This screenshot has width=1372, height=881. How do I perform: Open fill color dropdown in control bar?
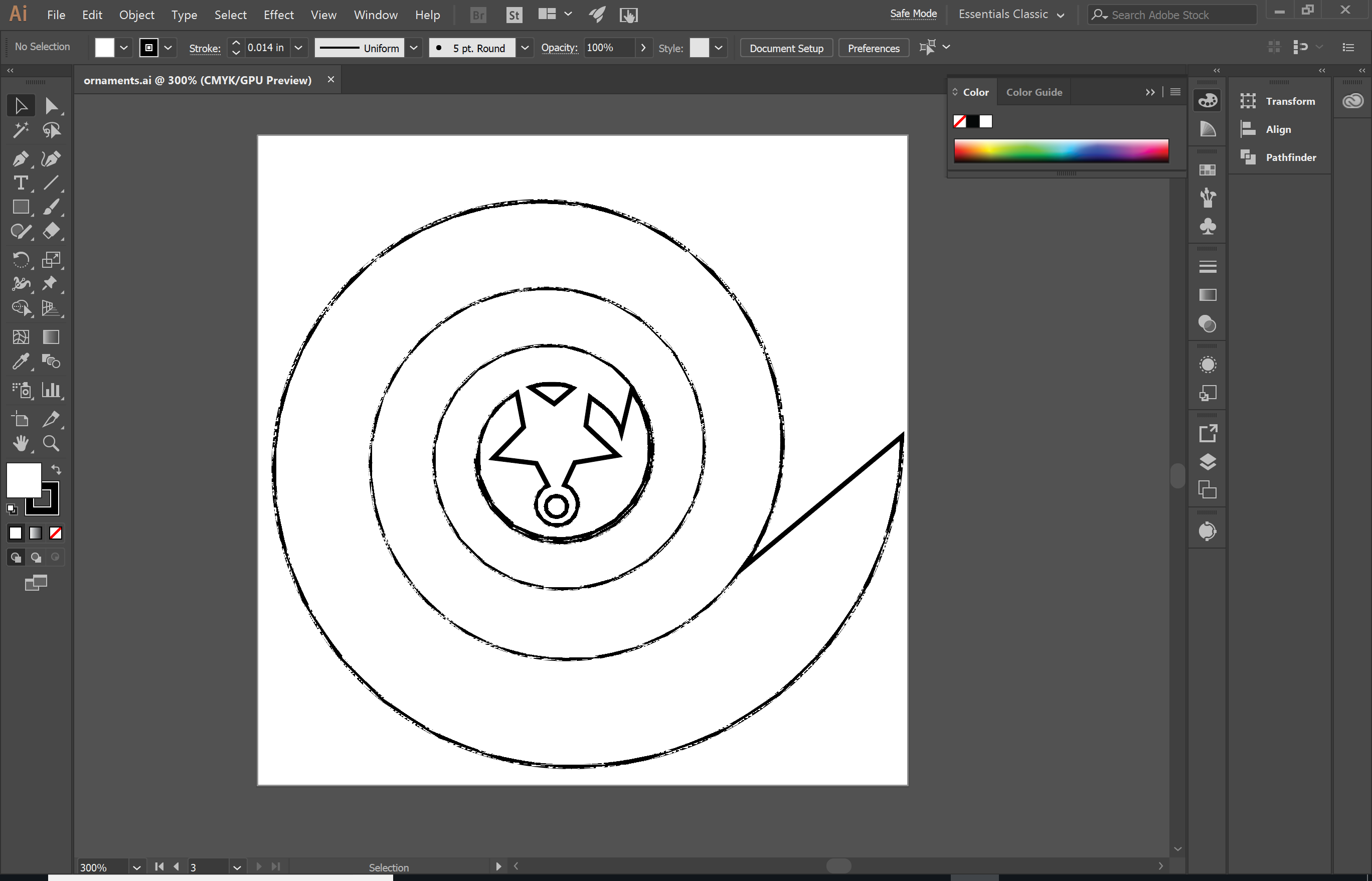click(123, 48)
